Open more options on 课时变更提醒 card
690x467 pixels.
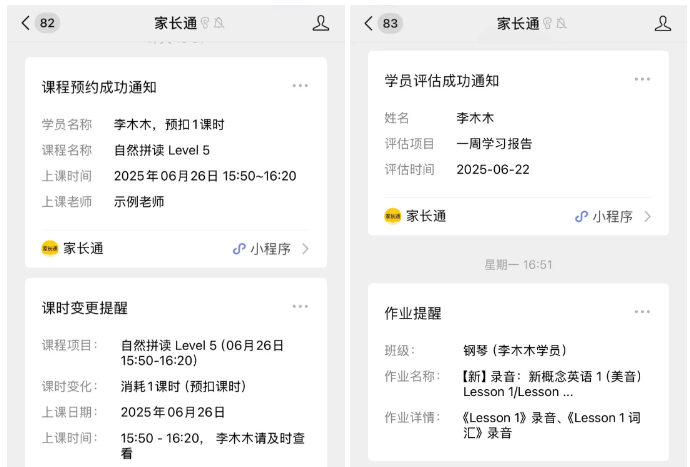(300, 306)
